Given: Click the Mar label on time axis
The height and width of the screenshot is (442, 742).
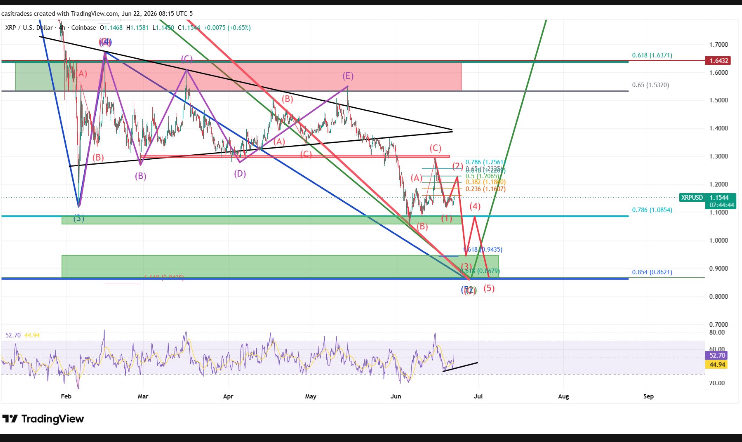Looking at the screenshot, I should [x=142, y=397].
